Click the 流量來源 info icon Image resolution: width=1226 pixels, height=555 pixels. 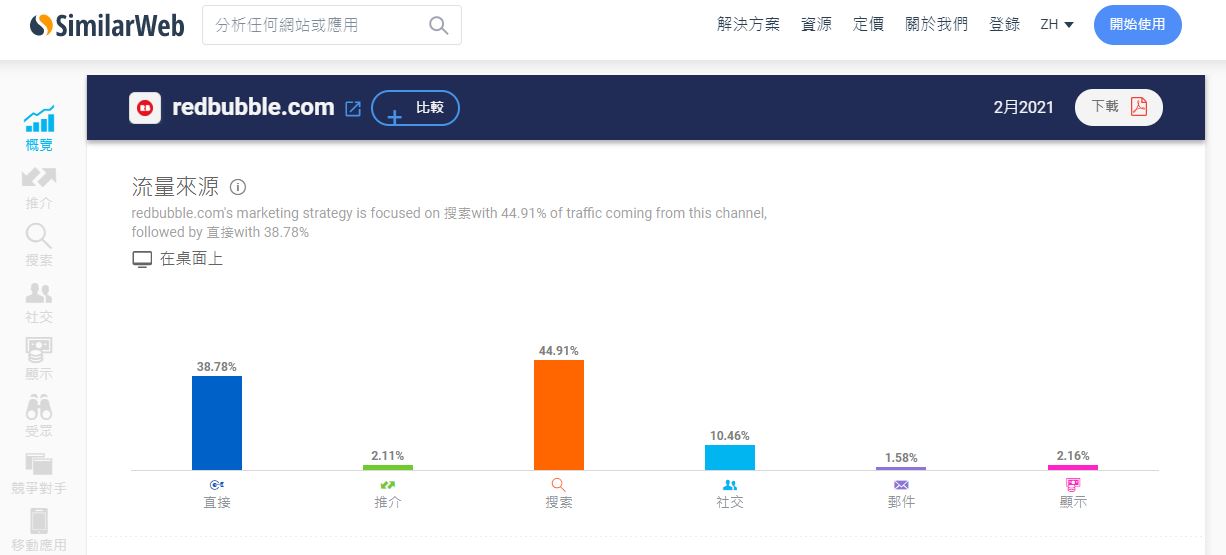click(238, 187)
